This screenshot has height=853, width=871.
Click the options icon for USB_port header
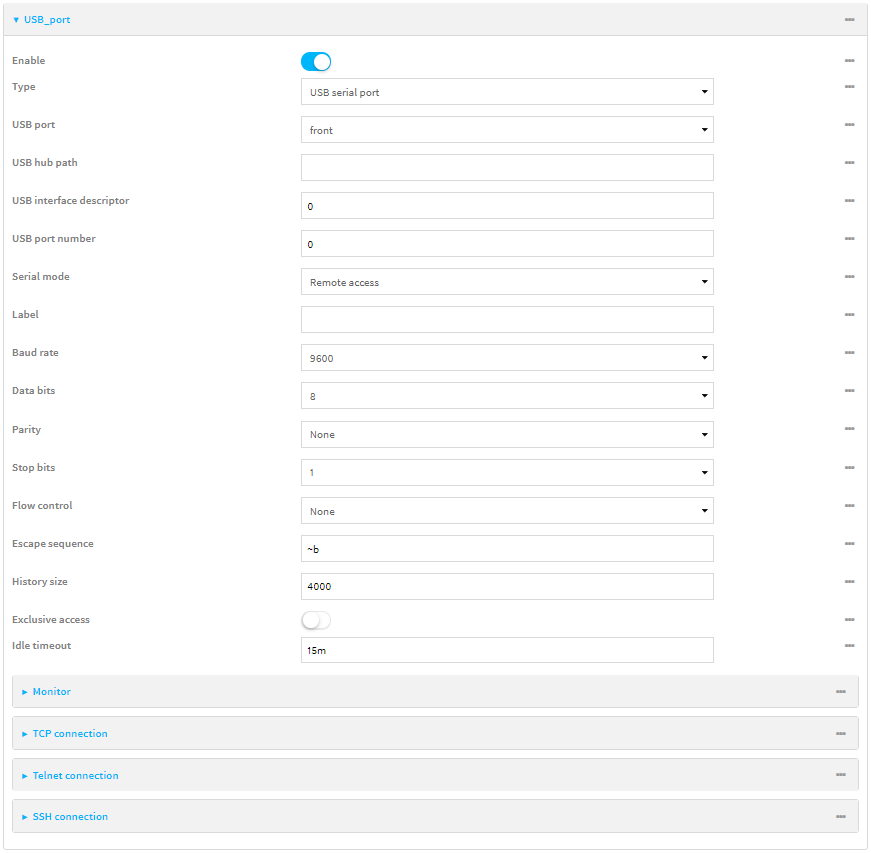click(x=849, y=20)
